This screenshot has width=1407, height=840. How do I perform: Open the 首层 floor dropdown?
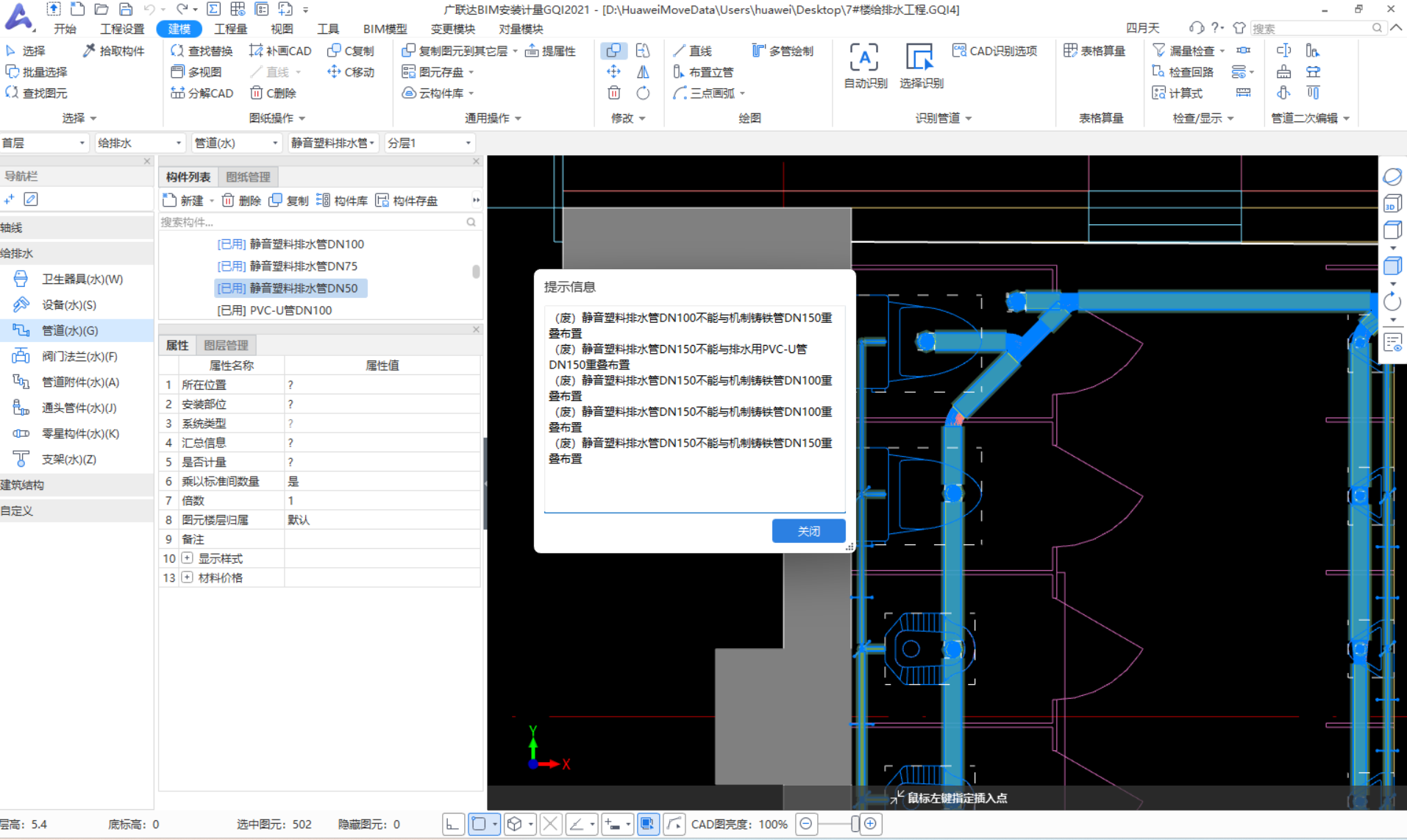pos(45,143)
